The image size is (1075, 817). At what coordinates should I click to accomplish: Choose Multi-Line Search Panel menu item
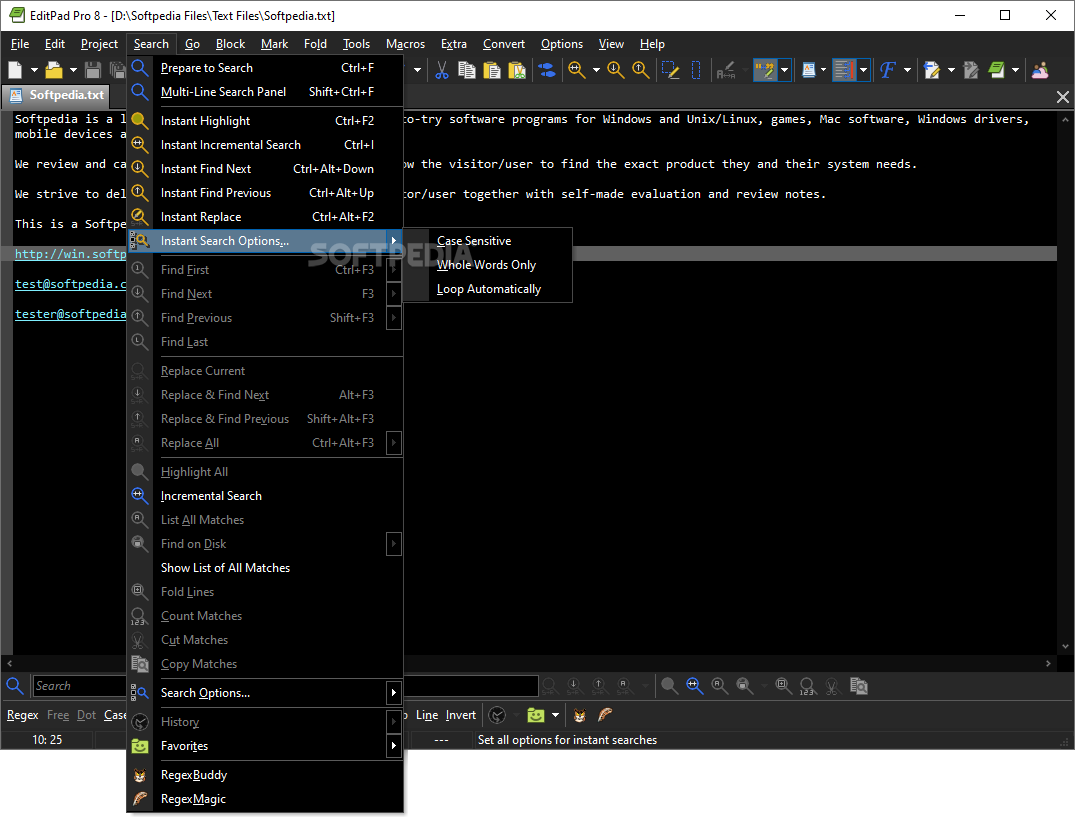265,92
